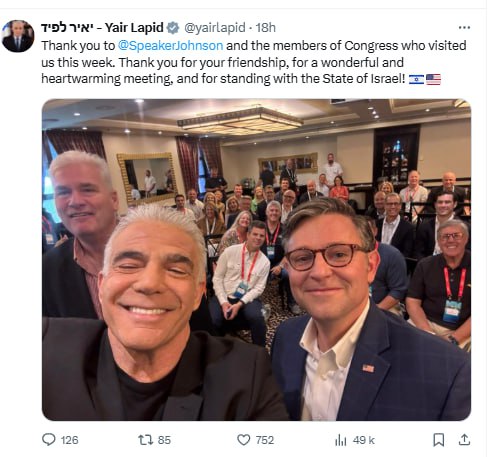This screenshot has height=457, width=488.
Task: Click the @yairlapid handle
Action: tap(215, 28)
